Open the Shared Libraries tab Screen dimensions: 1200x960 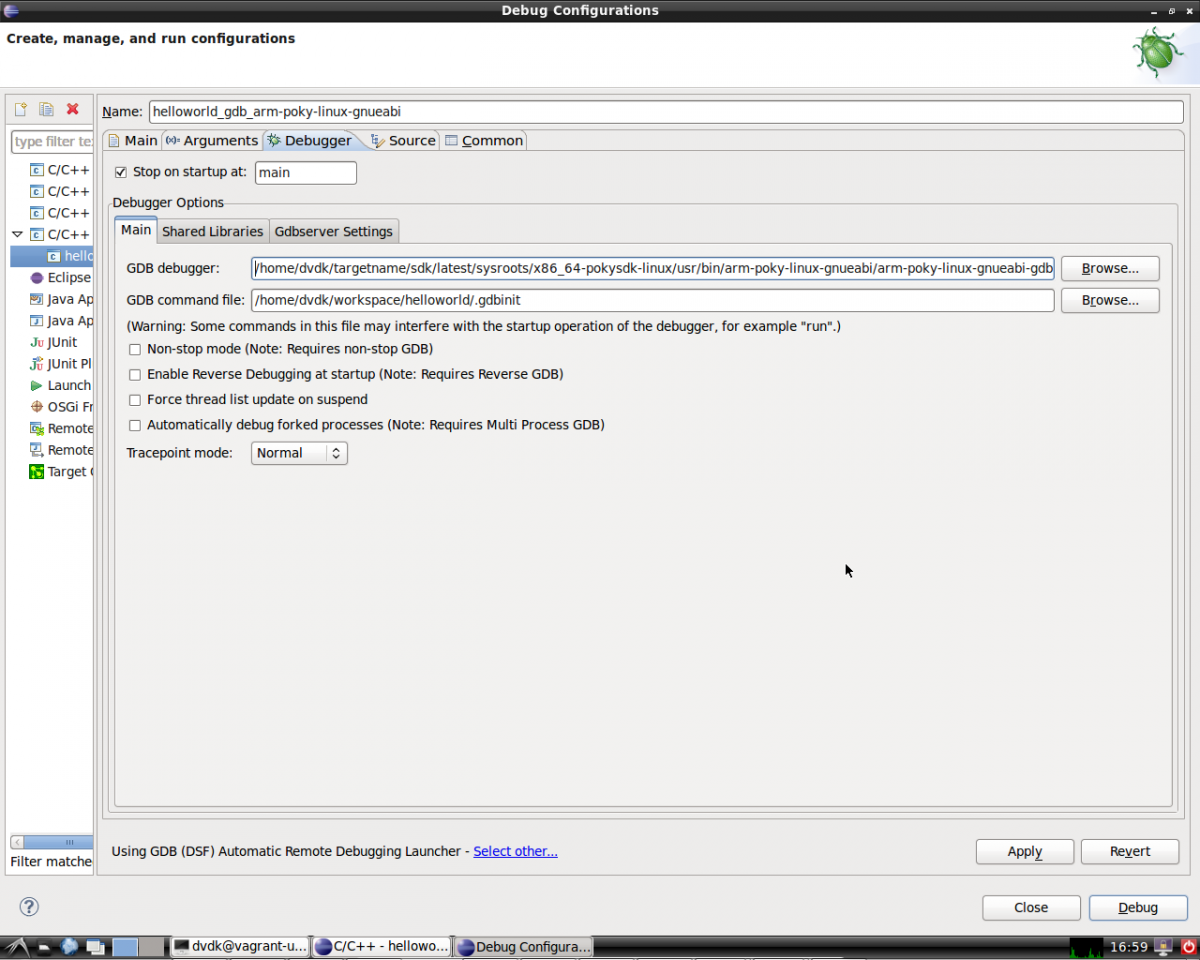212,231
